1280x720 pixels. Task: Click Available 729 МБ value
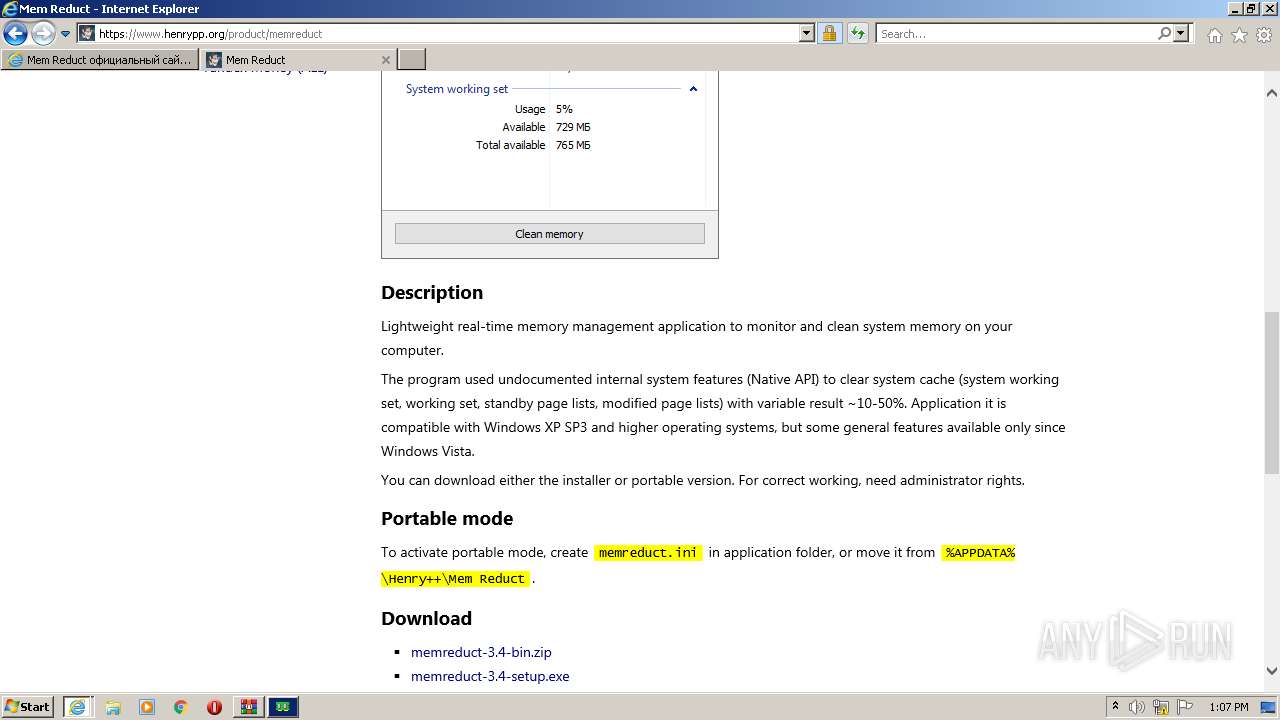(x=573, y=127)
